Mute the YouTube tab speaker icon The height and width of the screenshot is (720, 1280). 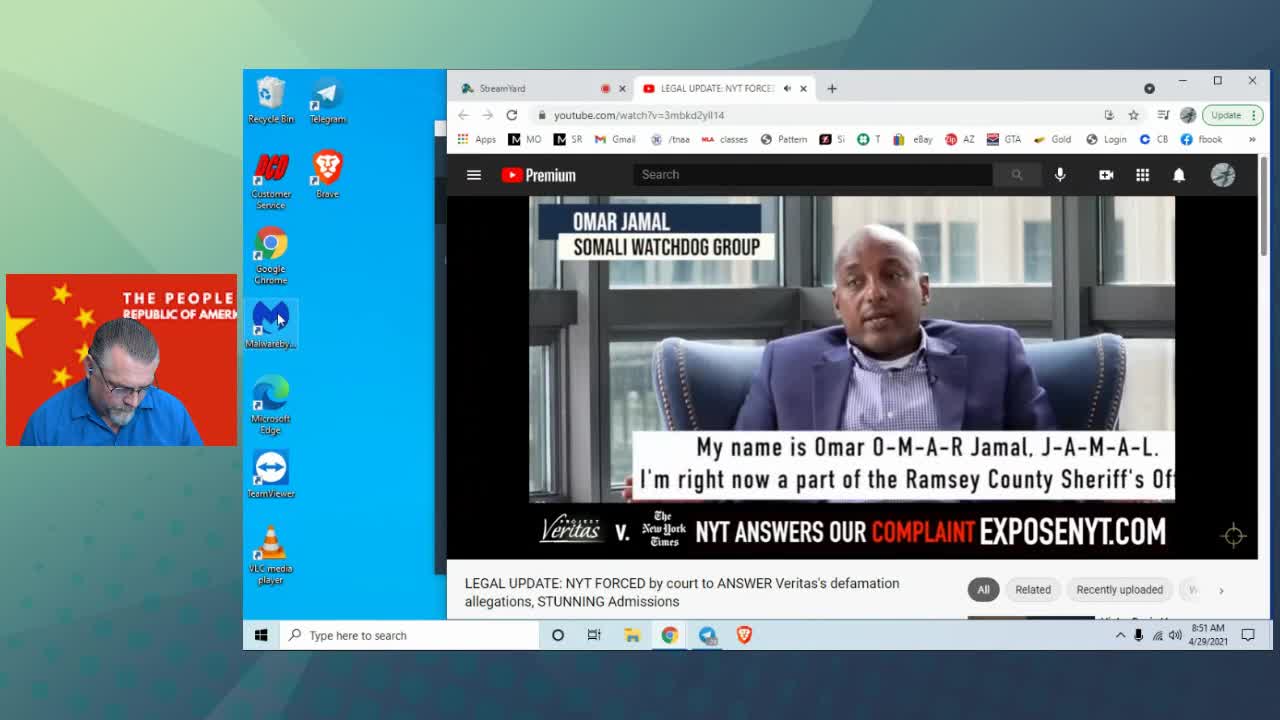click(x=787, y=88)
